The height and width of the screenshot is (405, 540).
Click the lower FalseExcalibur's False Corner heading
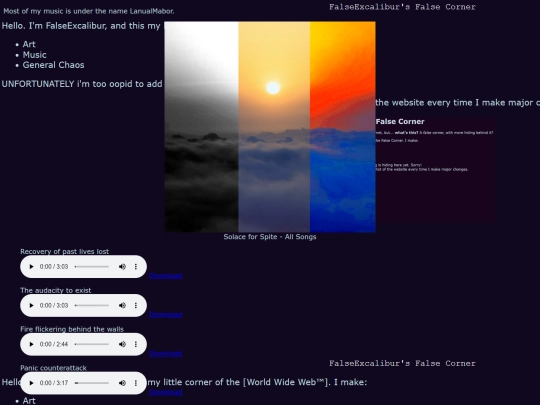tap(402, 363)
